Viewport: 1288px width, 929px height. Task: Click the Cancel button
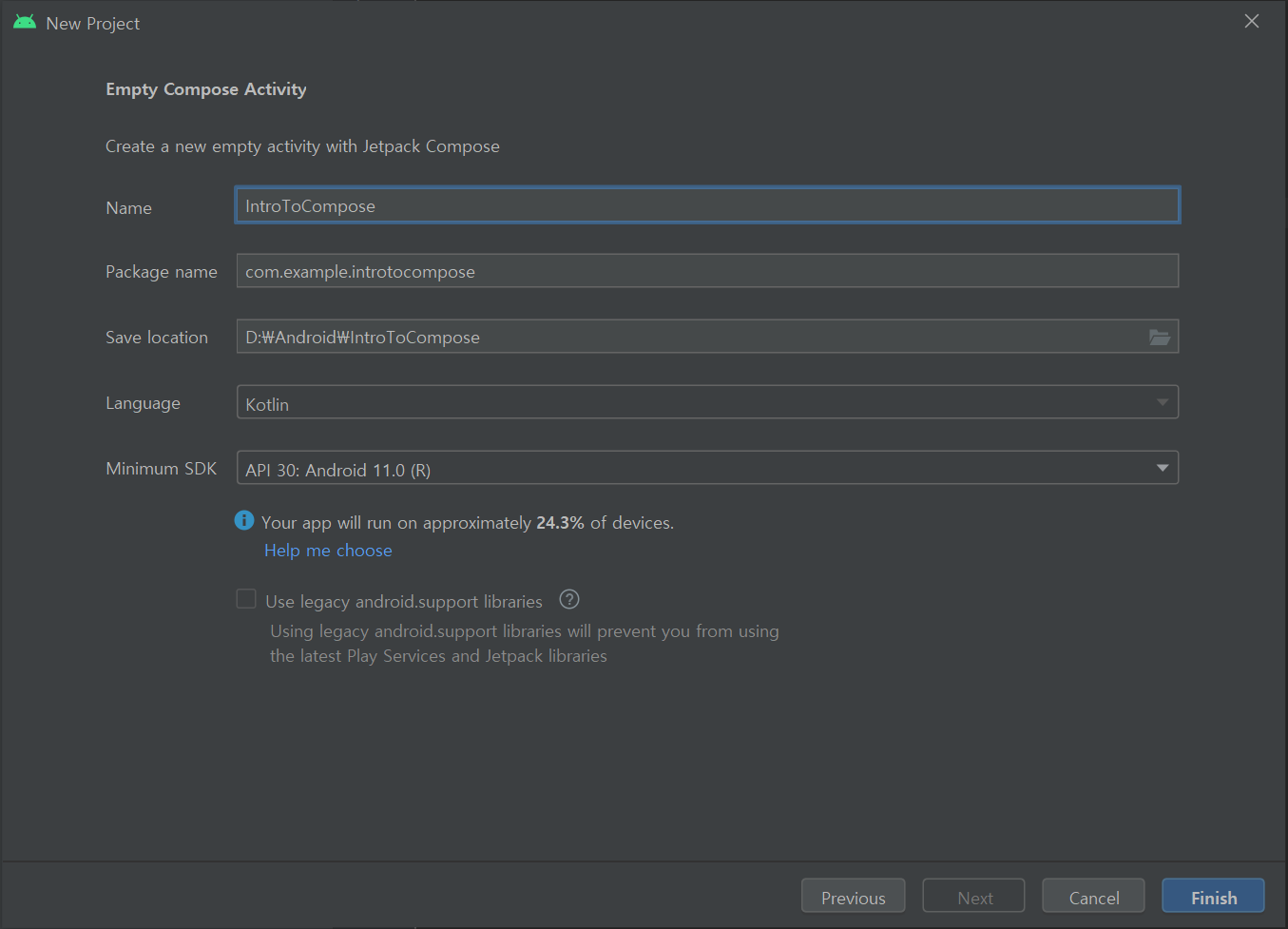1093,896
